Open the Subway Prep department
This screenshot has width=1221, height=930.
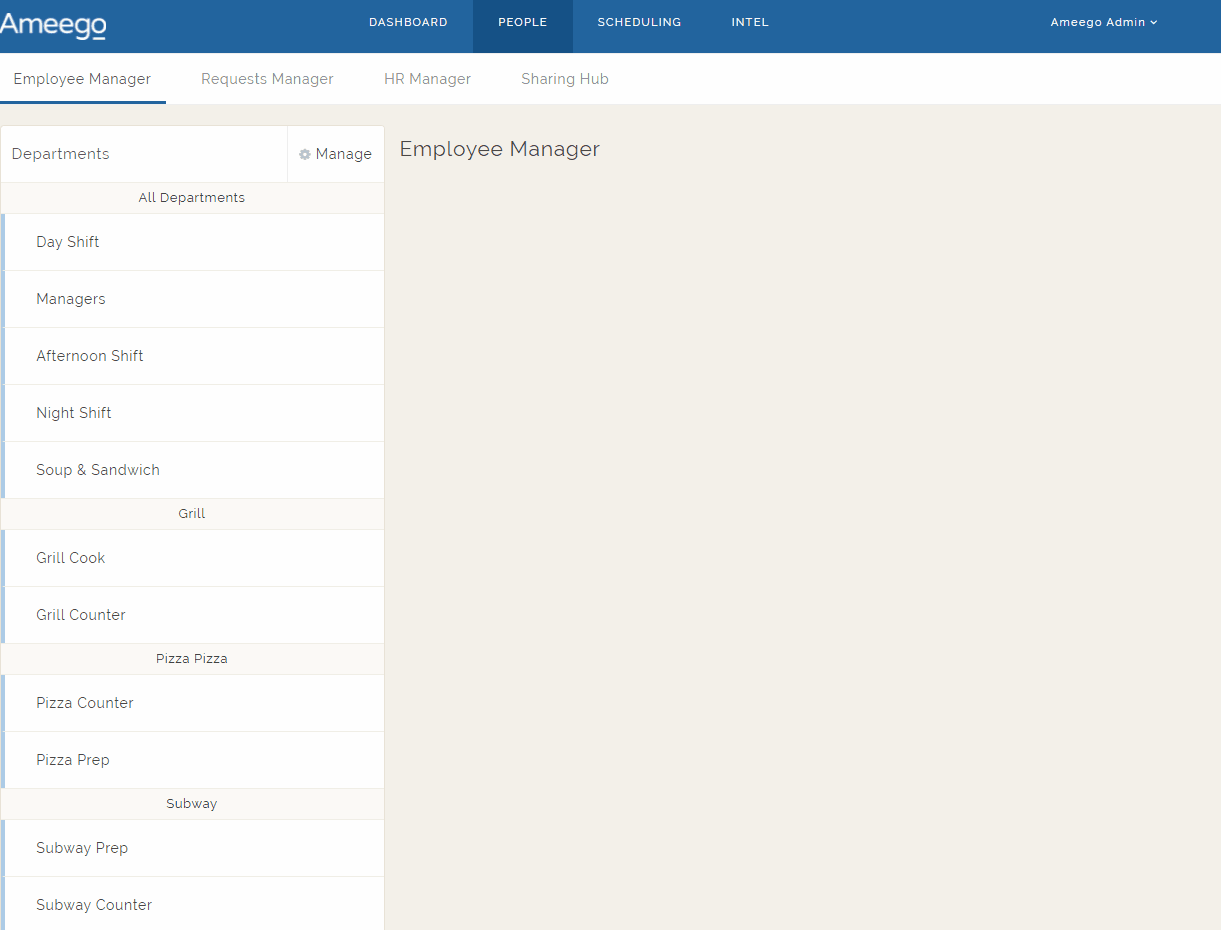(x=82, y=848)
